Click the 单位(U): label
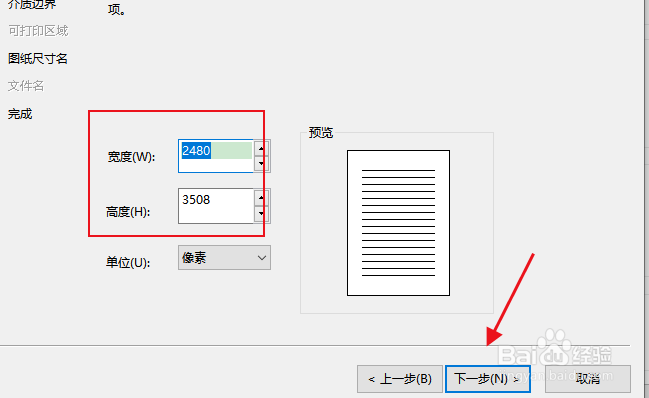The height and width of the screenshot is (398, 649). [x=128, y=262]
